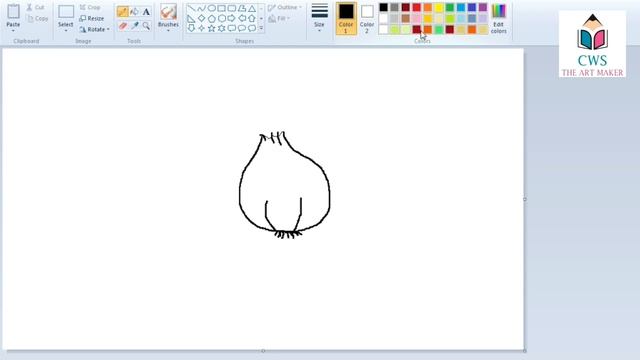Choose the Rectangle shape

coord(222,8)
